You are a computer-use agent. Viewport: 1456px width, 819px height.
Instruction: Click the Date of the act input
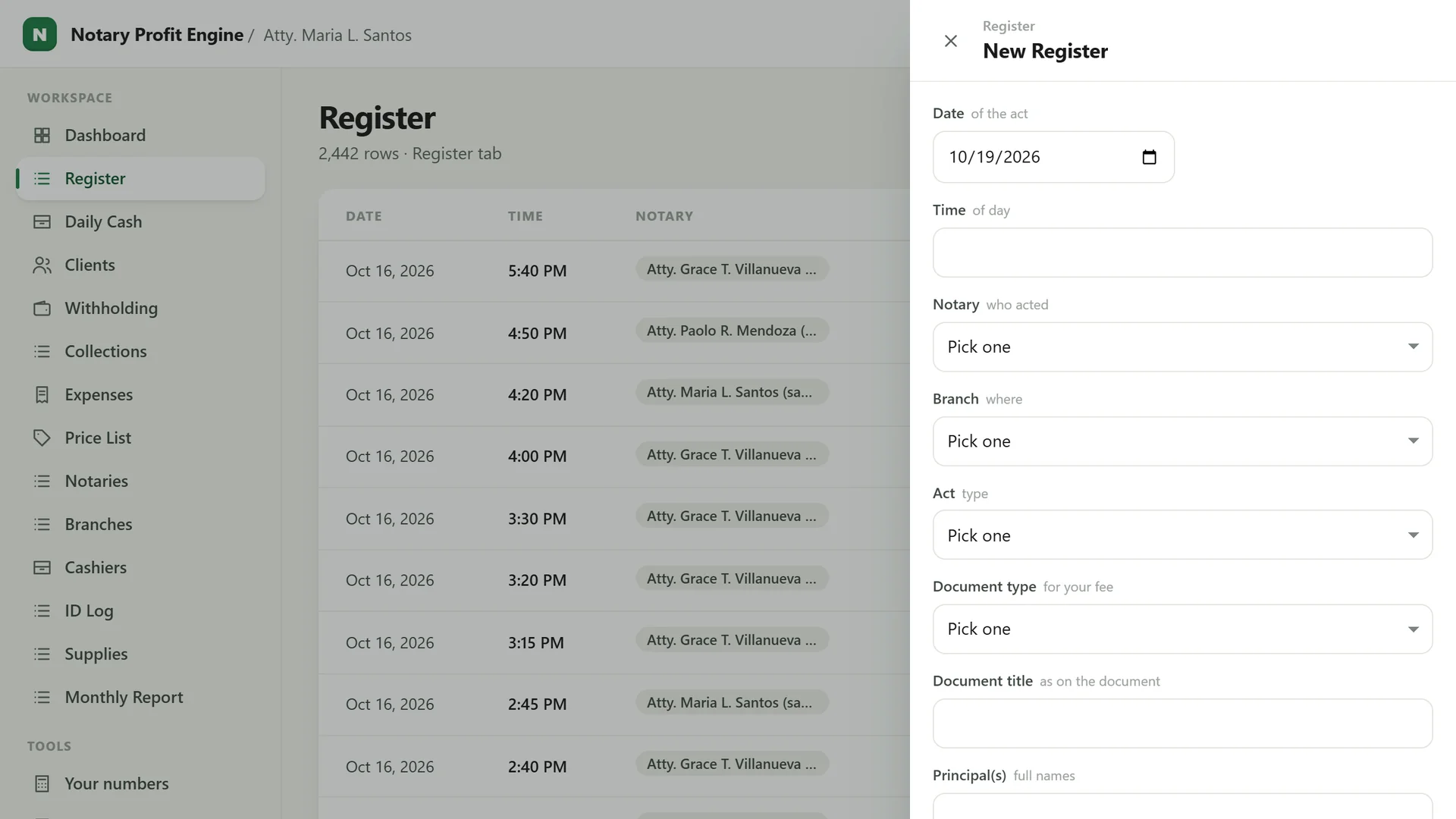[x=1053, y=157]
